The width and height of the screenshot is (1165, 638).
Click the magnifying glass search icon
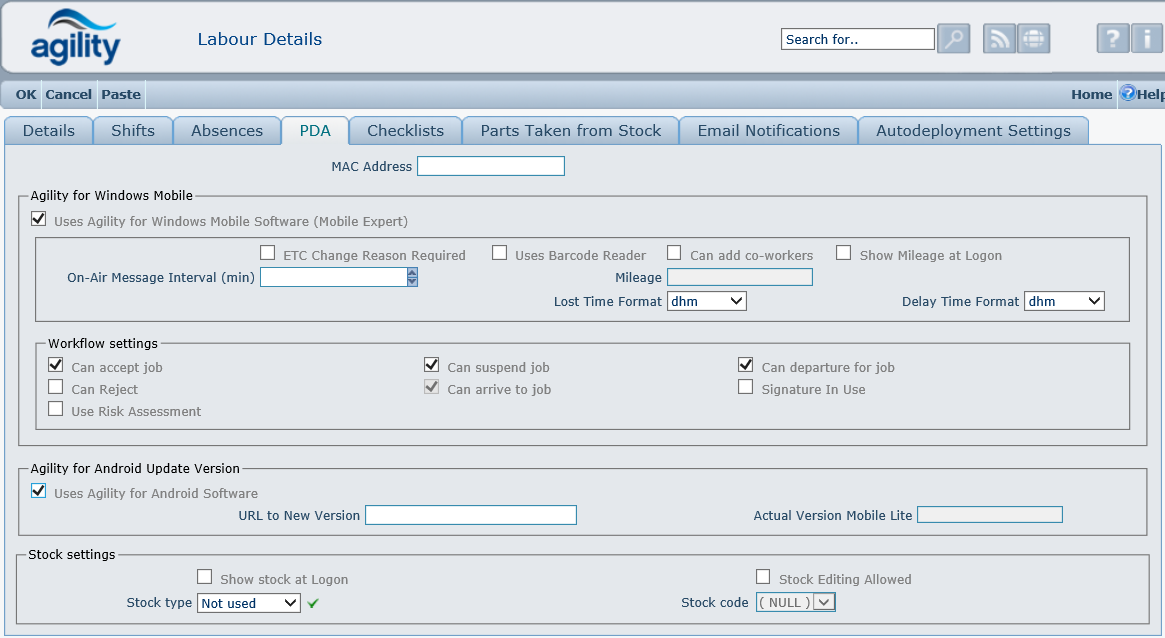click(x=953, y=39)
